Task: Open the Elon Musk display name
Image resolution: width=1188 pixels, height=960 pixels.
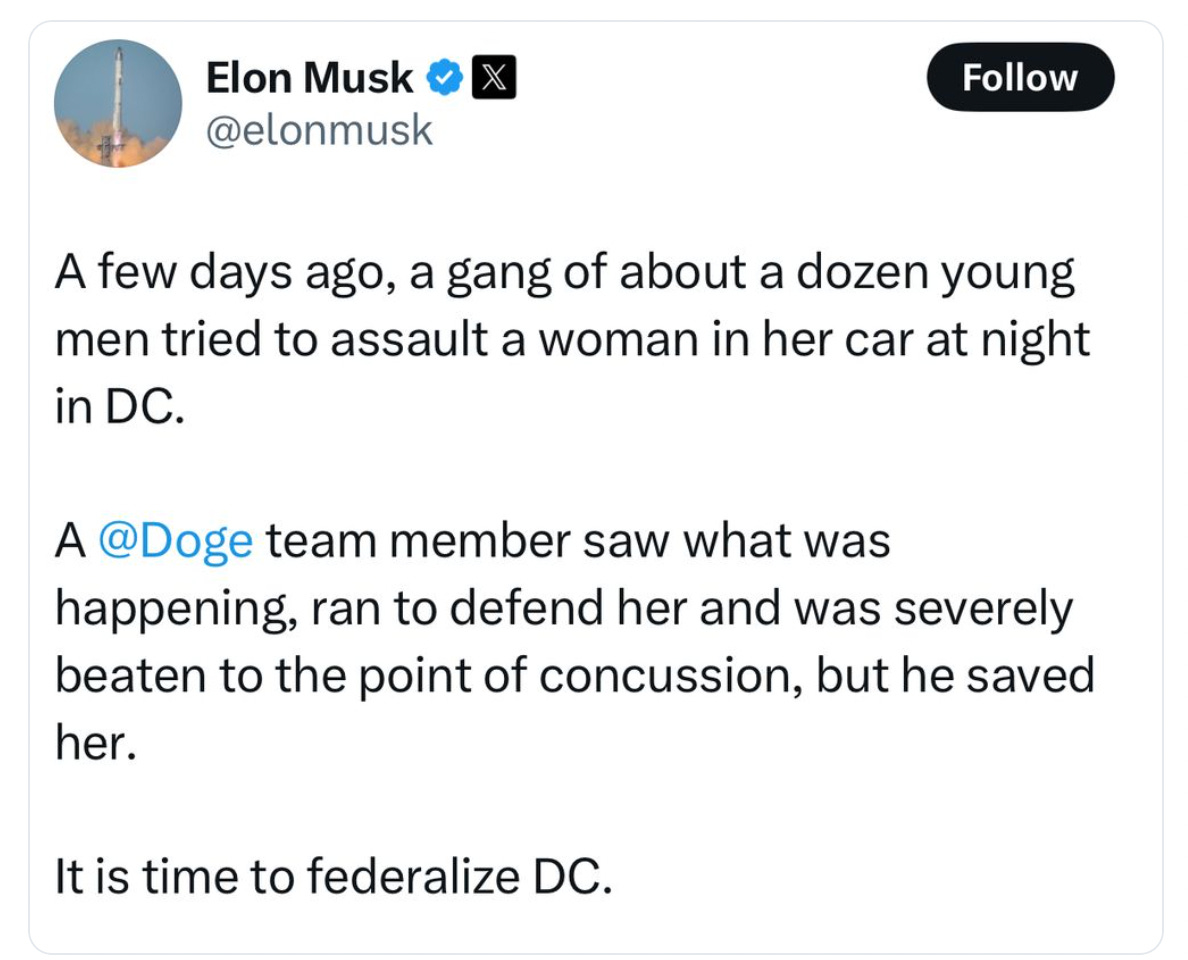Action: 309,78
